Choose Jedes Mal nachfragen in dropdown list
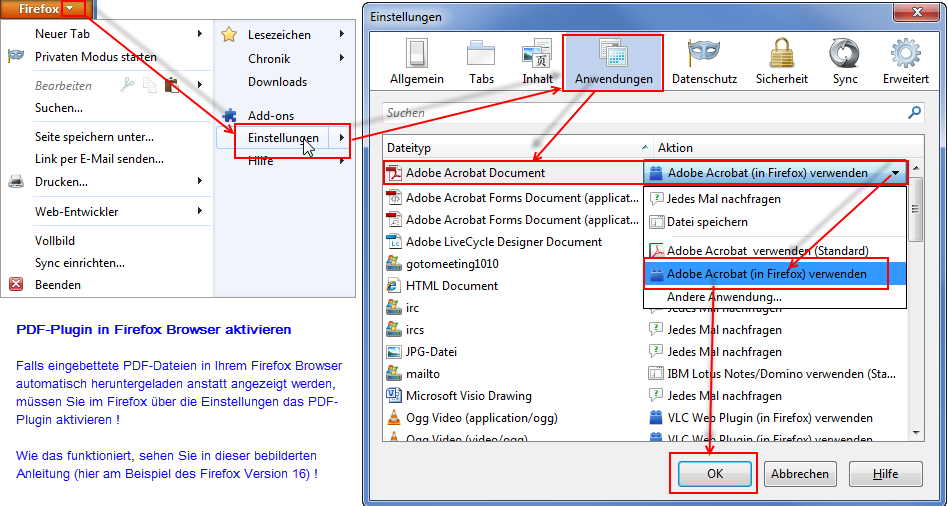The height and width of the screenshot is (506, 948). [775, 199]
